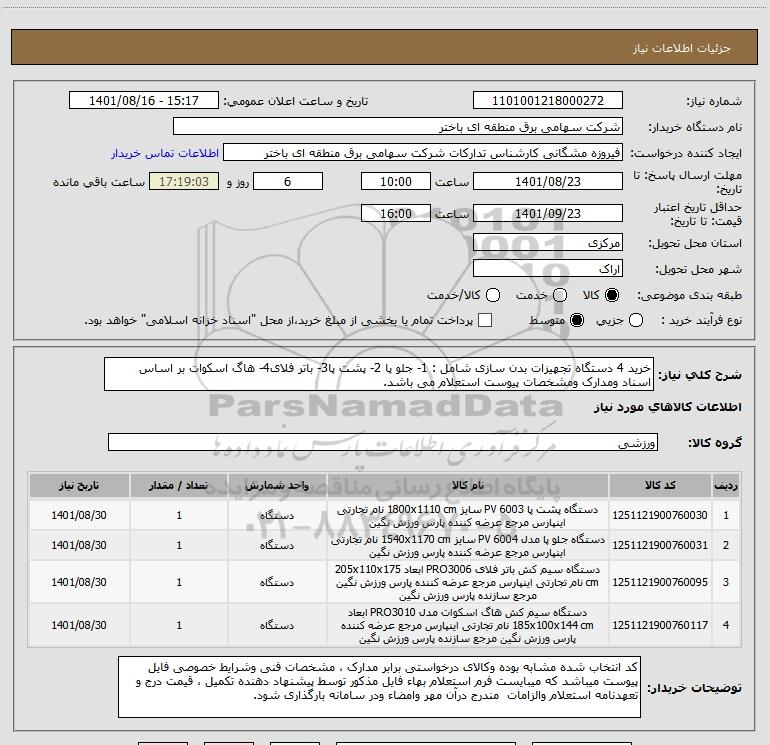Viewport: 770px width, 745px height.
Task: Select the کالا/خدمت radio button
Action: point(493,295)
